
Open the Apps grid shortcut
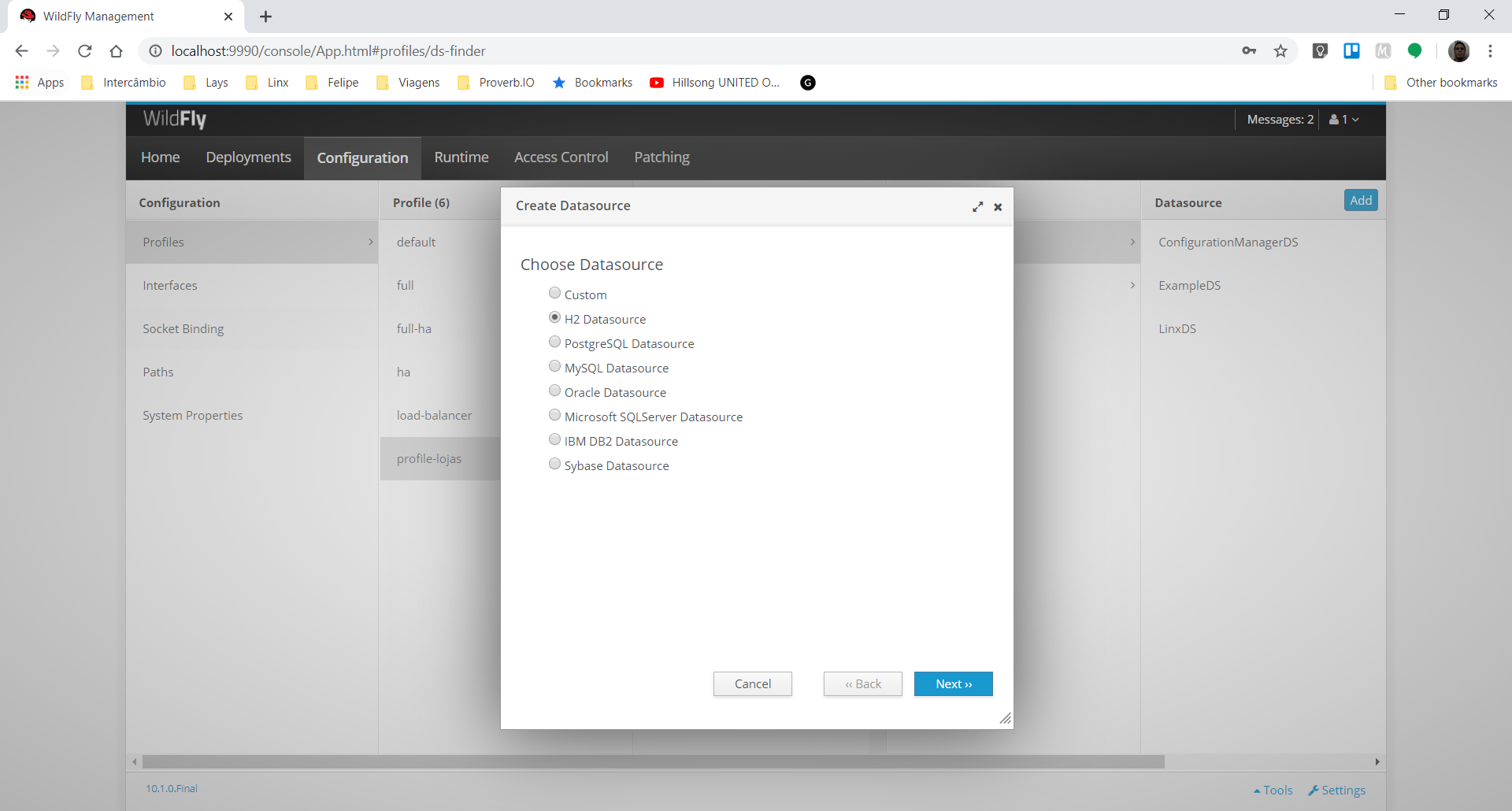(39, 83)
